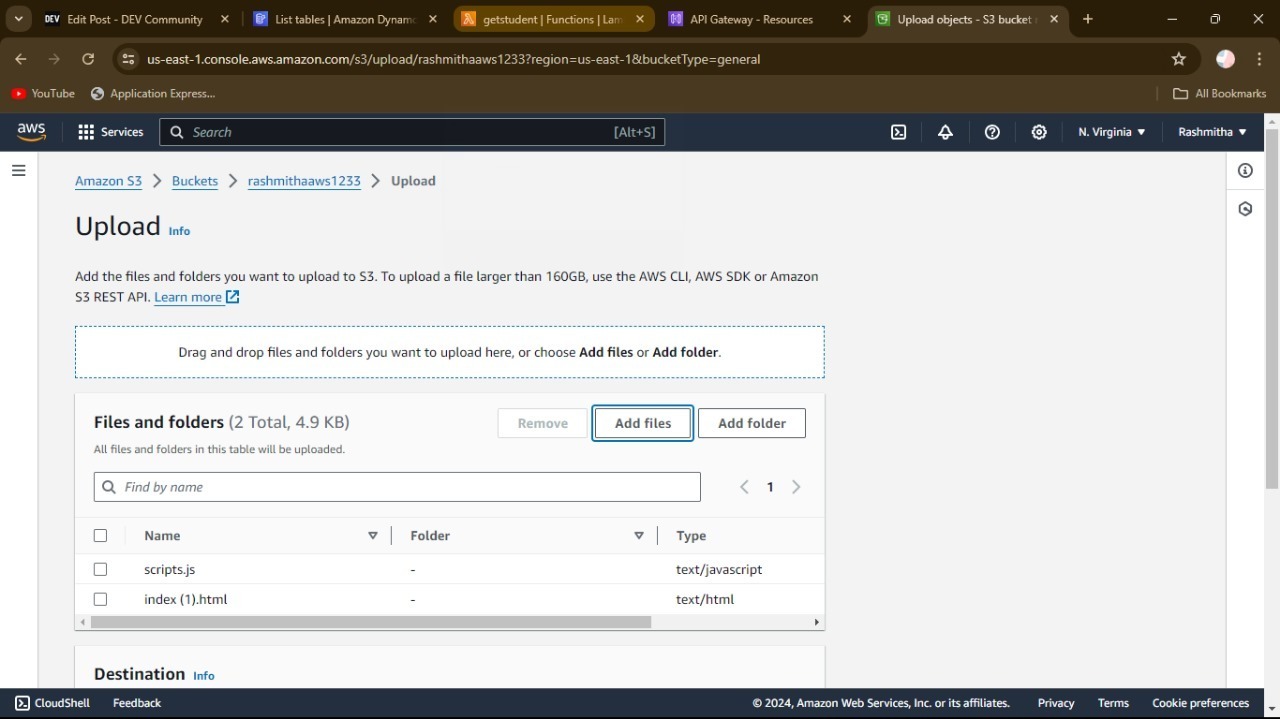This screenshot has width=1280, height=719.
Task: Open rashmithaaws1233 bucket breadcrumb link
Action: tap(304, 181)
